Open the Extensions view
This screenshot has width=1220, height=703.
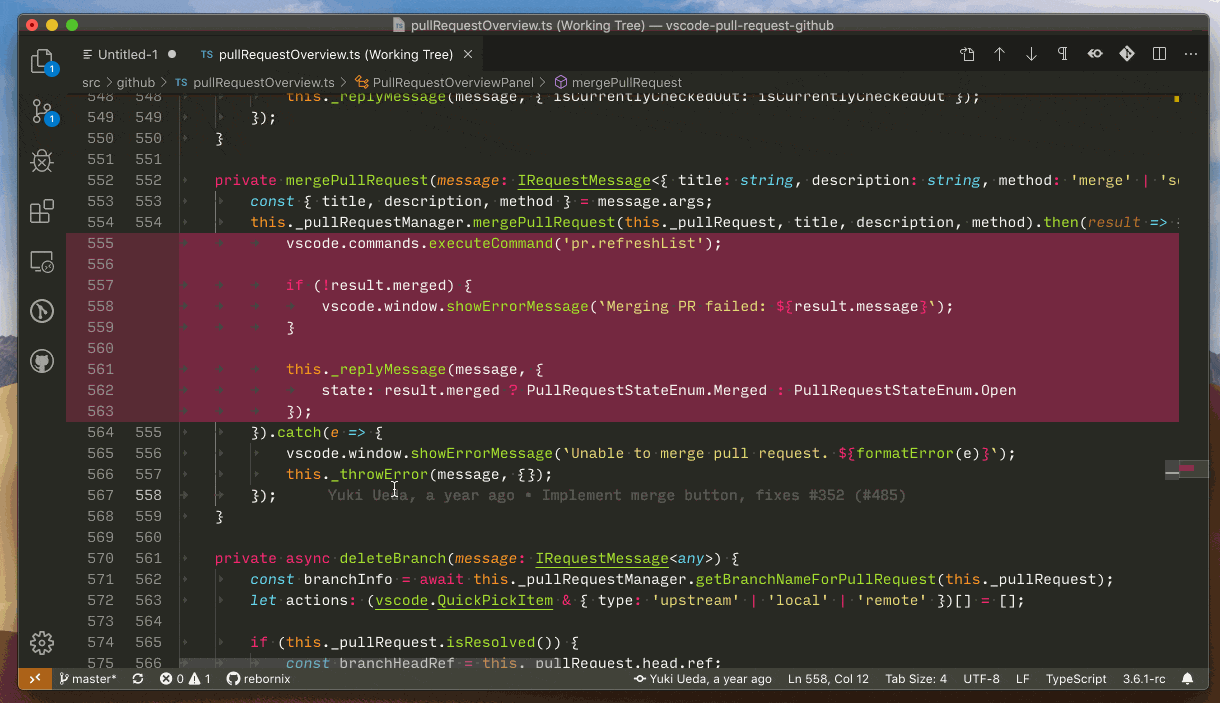(42, 212)
